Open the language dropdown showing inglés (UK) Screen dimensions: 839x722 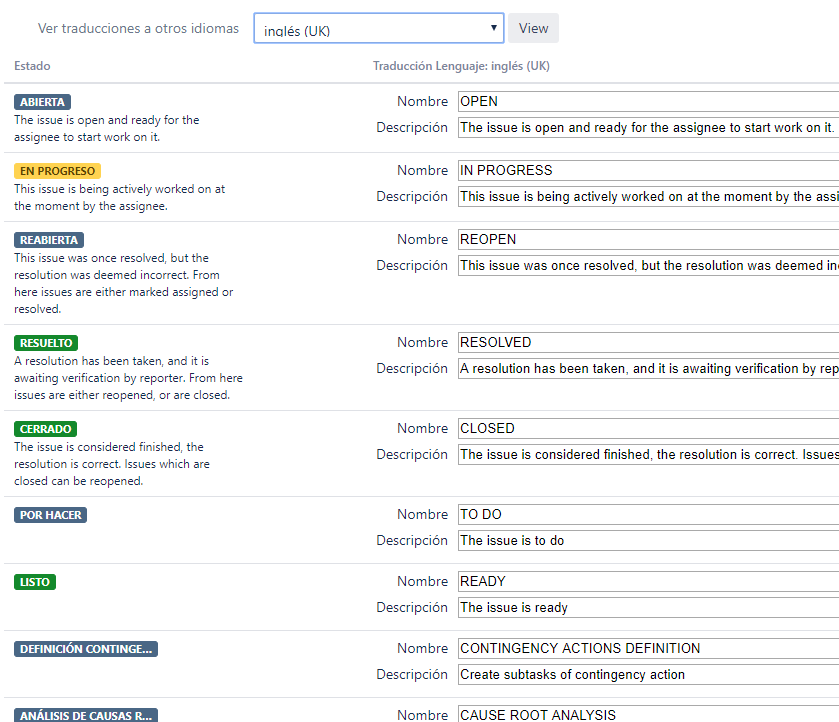click(378, 28)
